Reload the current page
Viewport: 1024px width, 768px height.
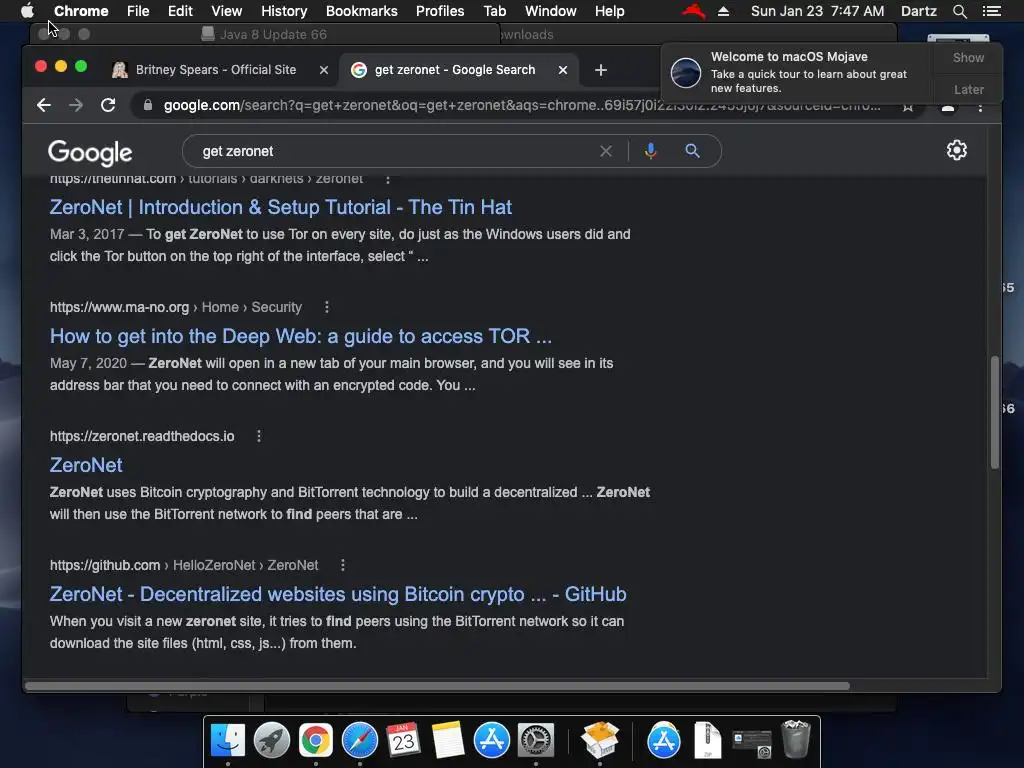[108, 105]
